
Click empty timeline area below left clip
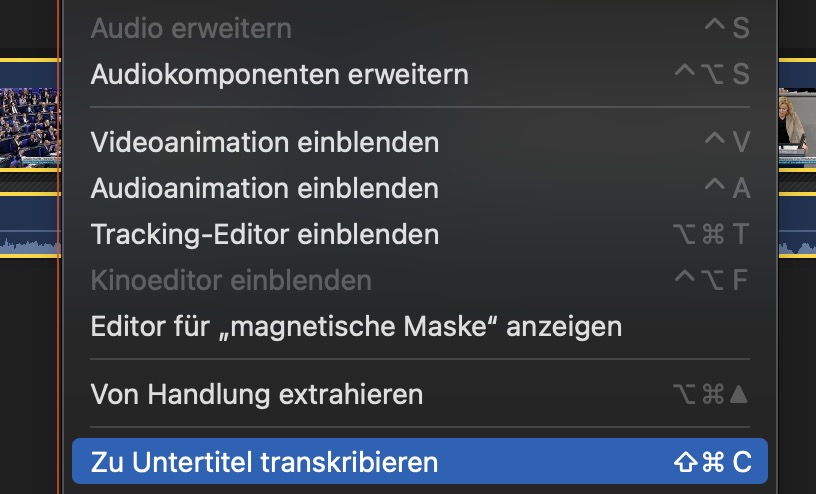pos(28,380)
